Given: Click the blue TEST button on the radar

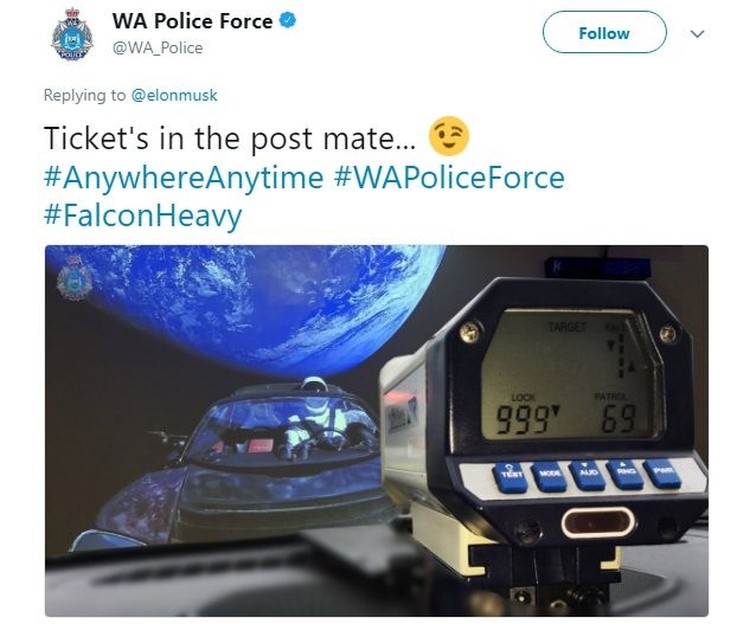Looking at the screenshot, I should tap(510, 476).
